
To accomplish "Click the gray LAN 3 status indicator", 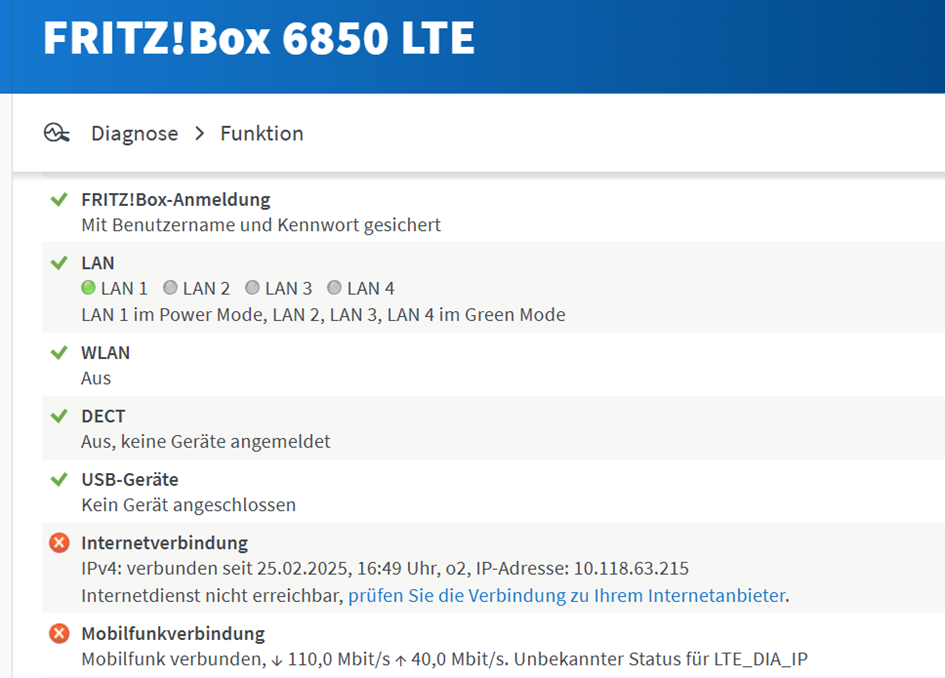I will [x=252, y=288].
